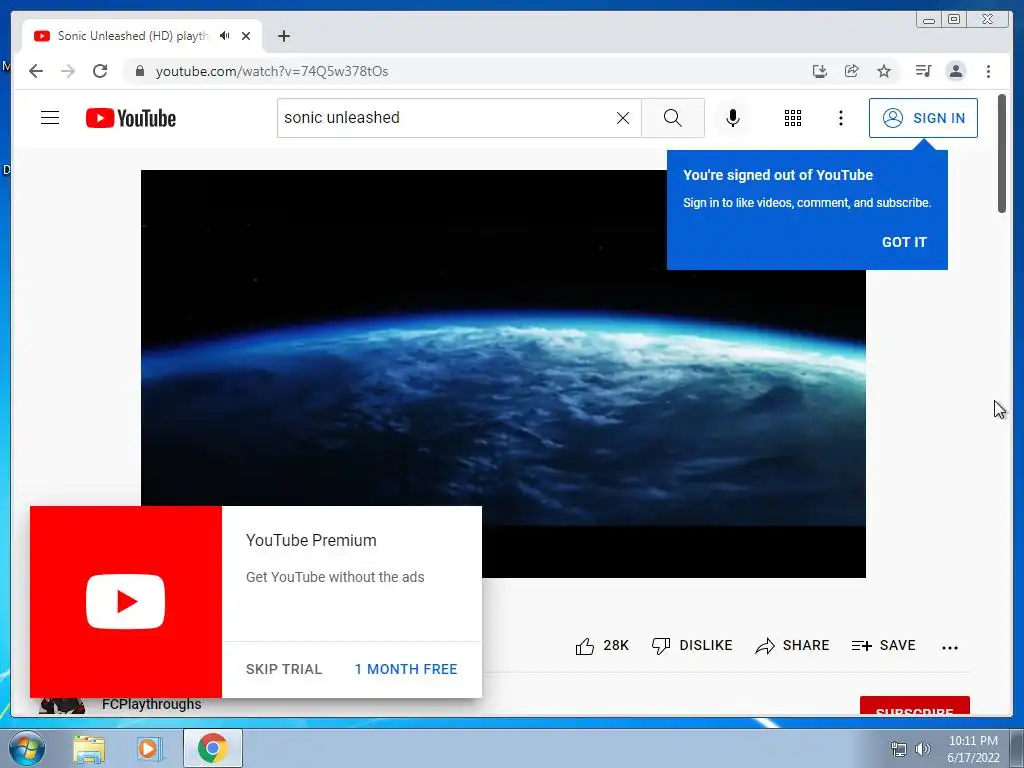Open Chrome media control icon

923,71
